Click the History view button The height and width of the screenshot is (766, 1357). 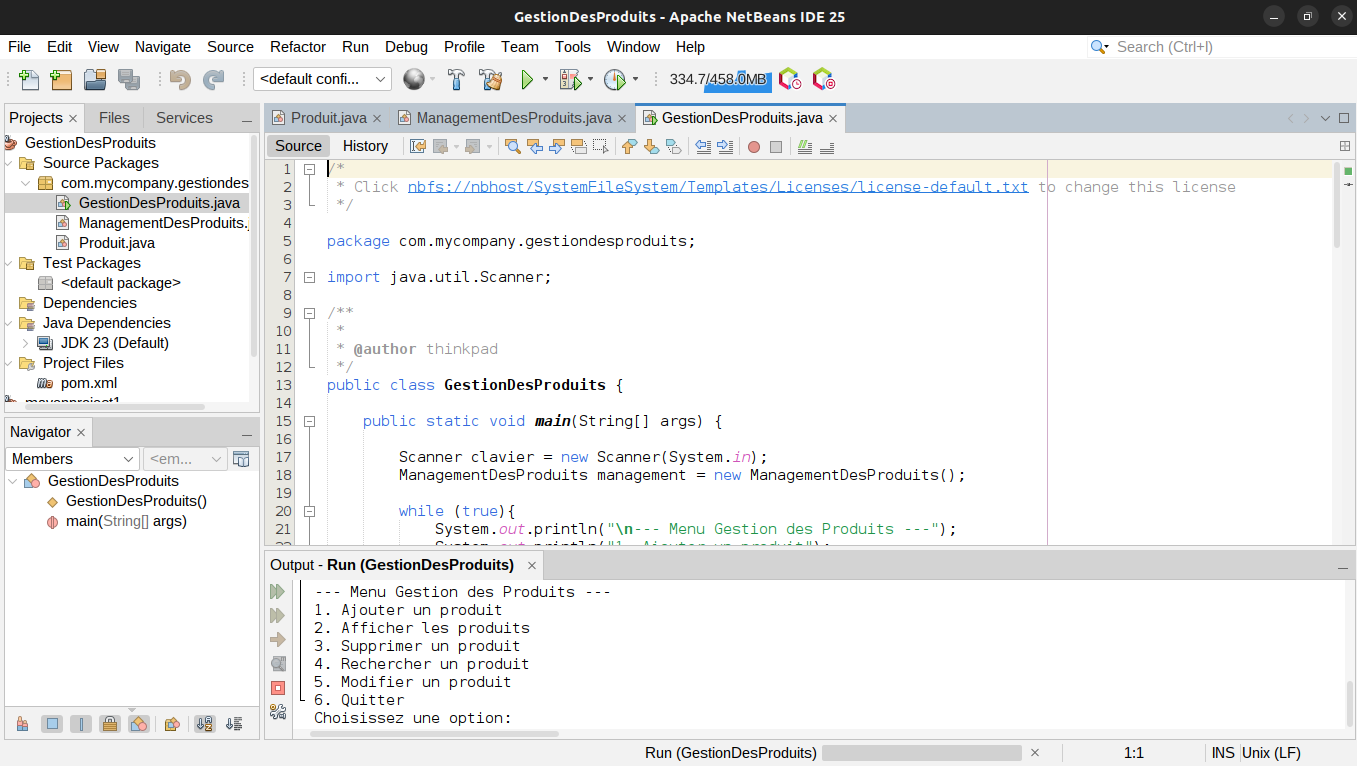click(x=365, y=146)
